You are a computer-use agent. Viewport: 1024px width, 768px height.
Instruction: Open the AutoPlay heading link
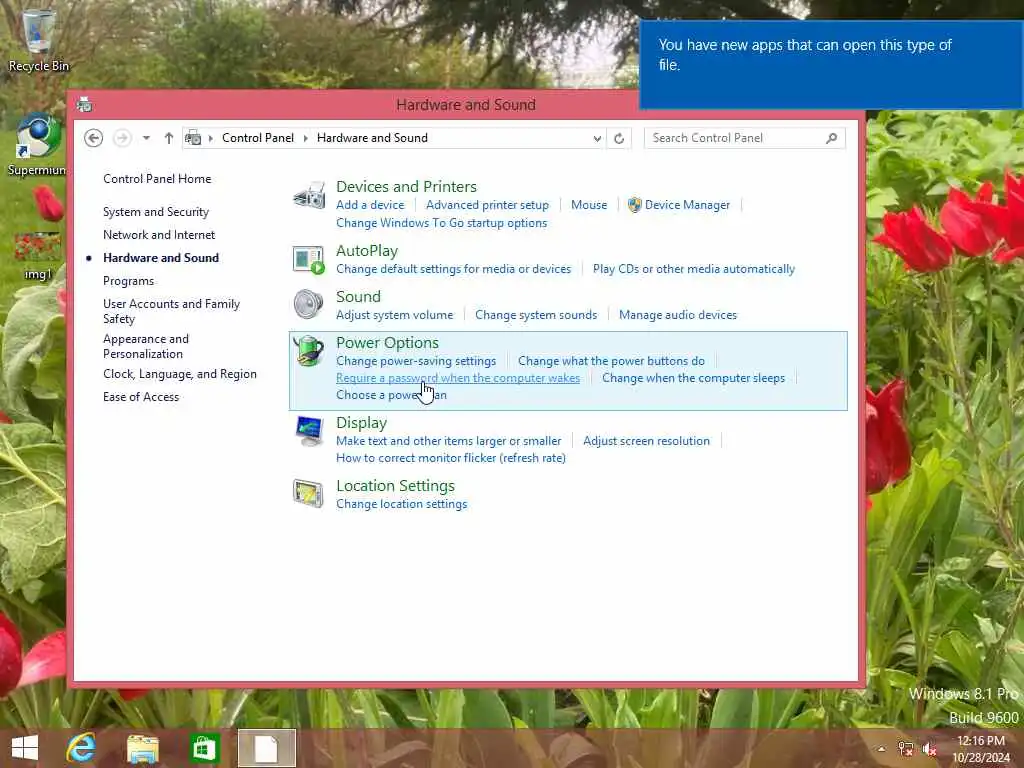click(x=366, y=251)
